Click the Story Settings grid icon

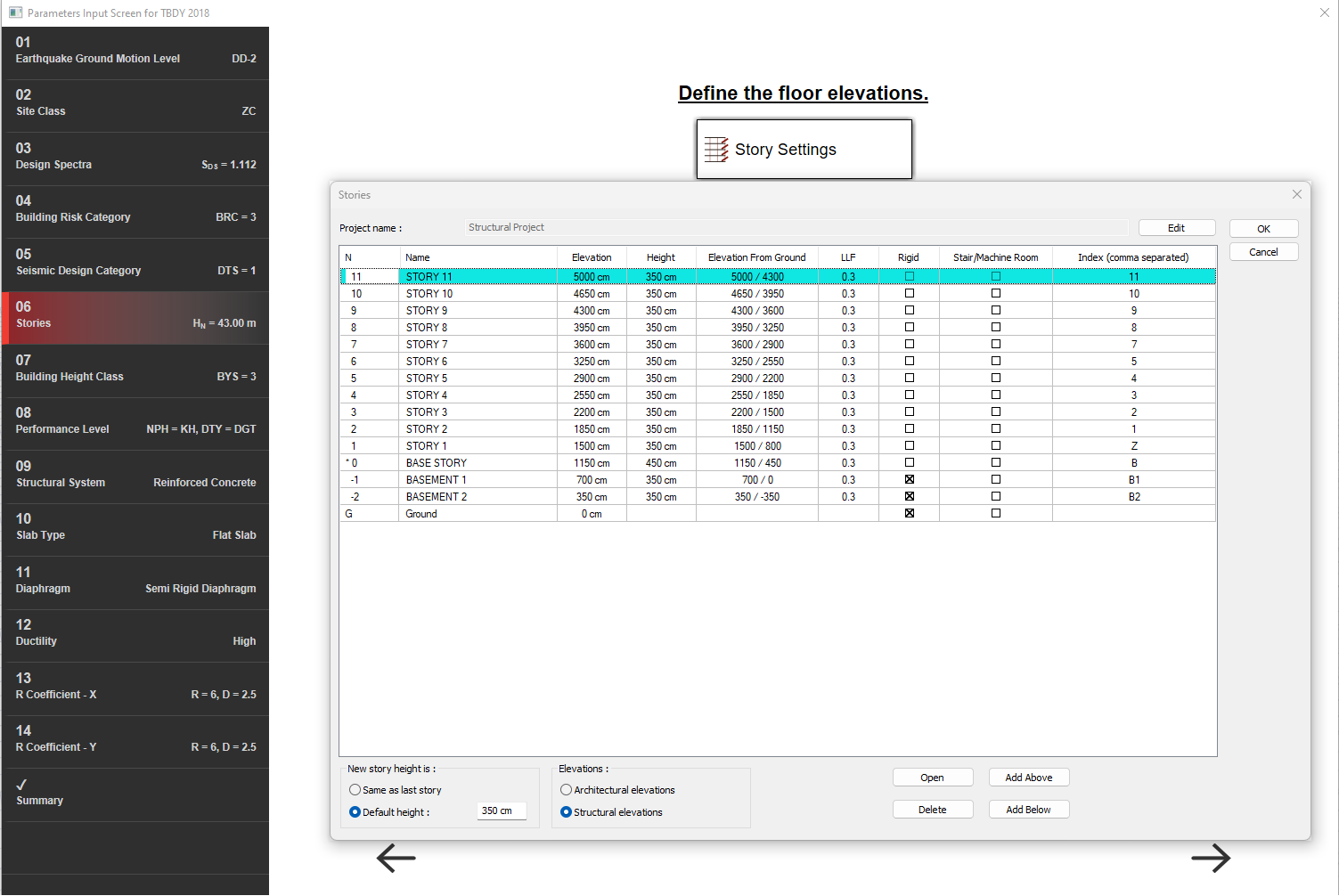coord(716,150)
